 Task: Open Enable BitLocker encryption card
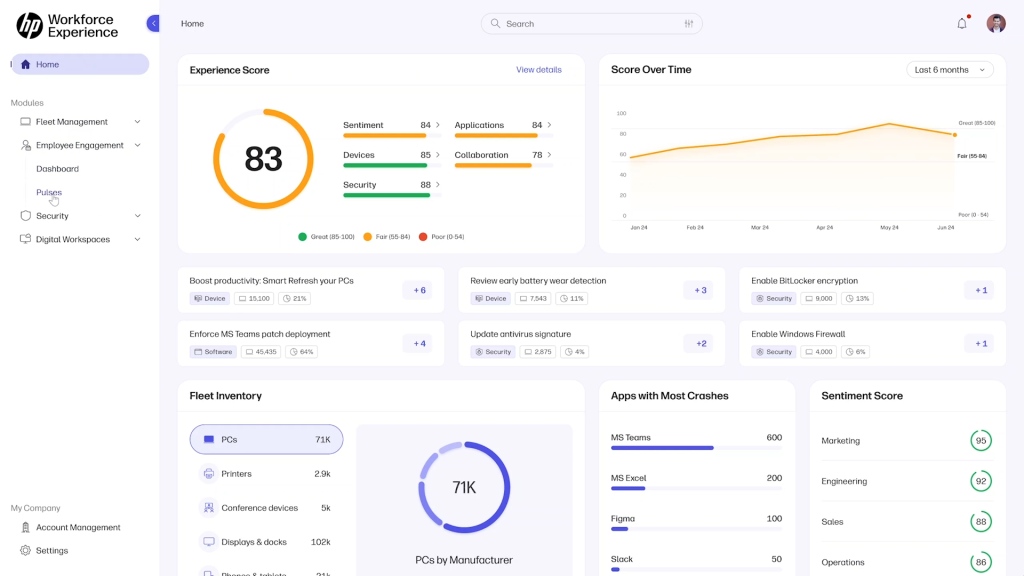pos(872,290)
